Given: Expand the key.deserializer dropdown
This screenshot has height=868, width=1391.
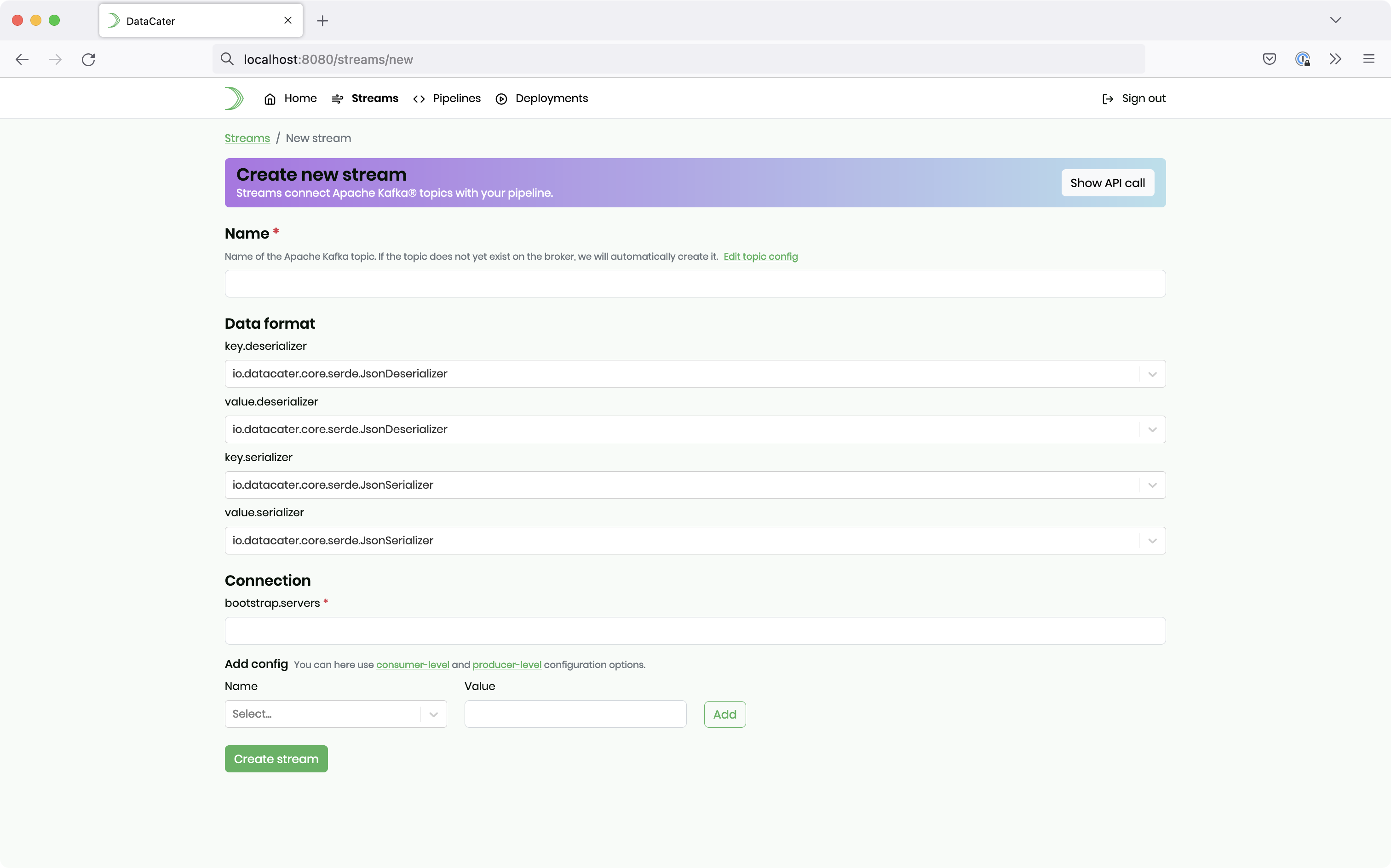Looking at the screenshot, I should [x=1151, y=374].
